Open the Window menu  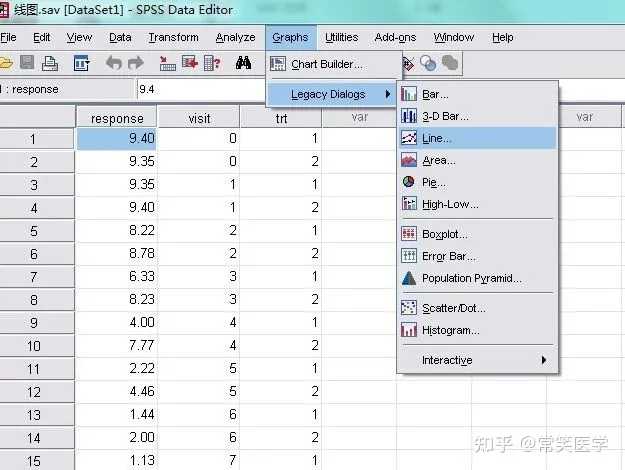454,37
